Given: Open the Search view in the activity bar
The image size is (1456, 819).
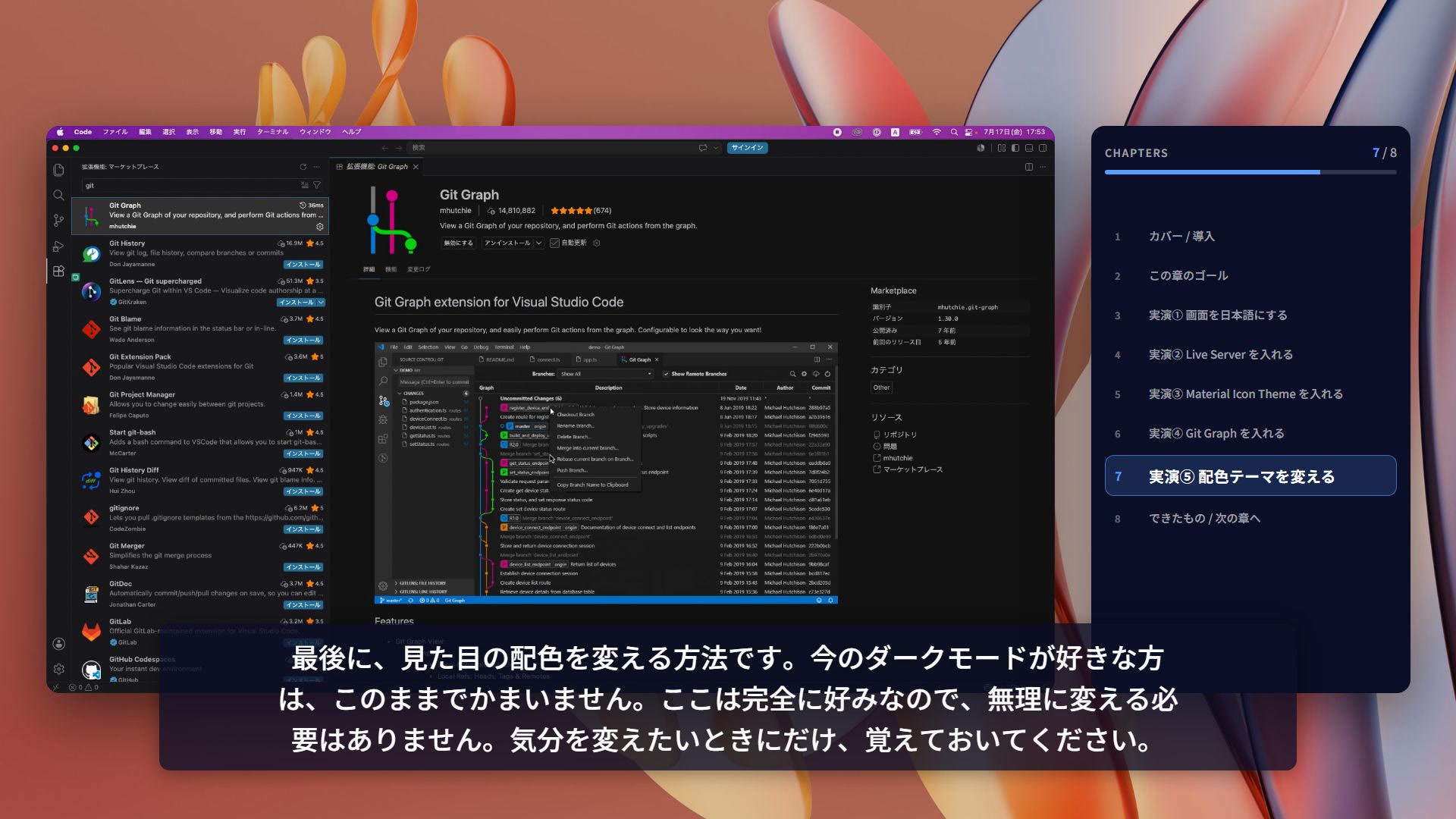Looking at the screenshot, I should pyautogui.click(x=58, y=195).
